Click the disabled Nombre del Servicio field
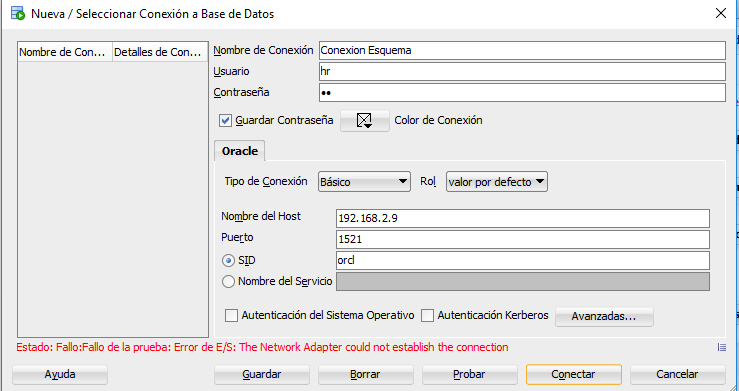The width and height of the screenshot is (739, 391). [x=523, y=282]
